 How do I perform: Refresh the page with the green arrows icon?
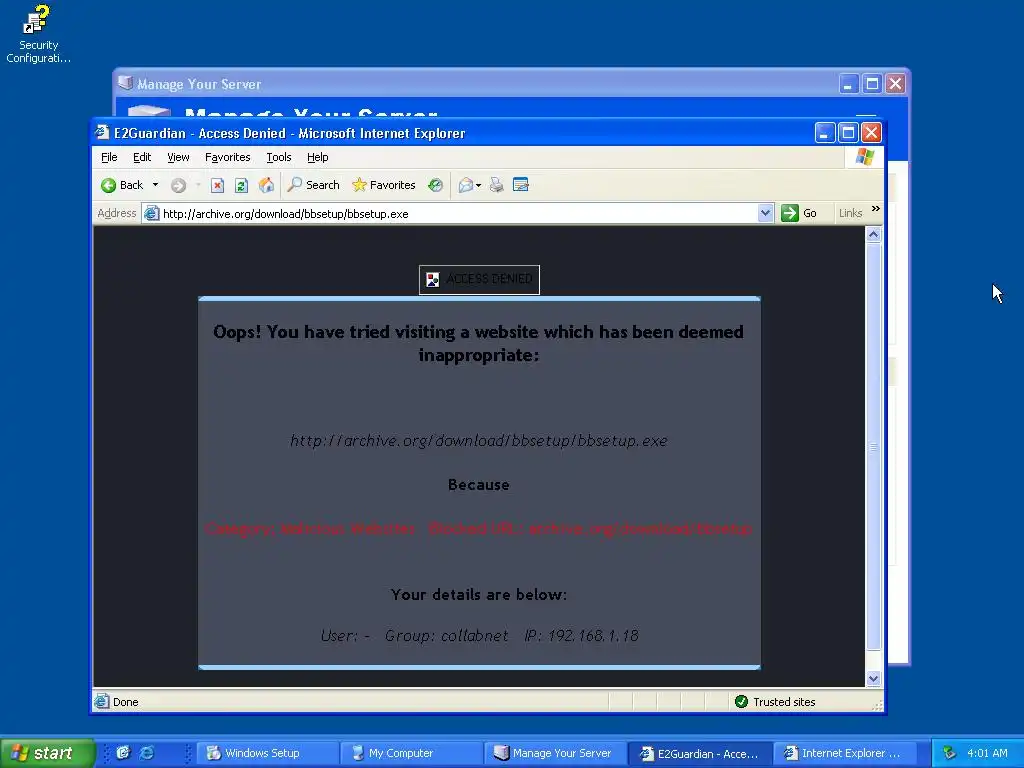(x=241, y=185)
